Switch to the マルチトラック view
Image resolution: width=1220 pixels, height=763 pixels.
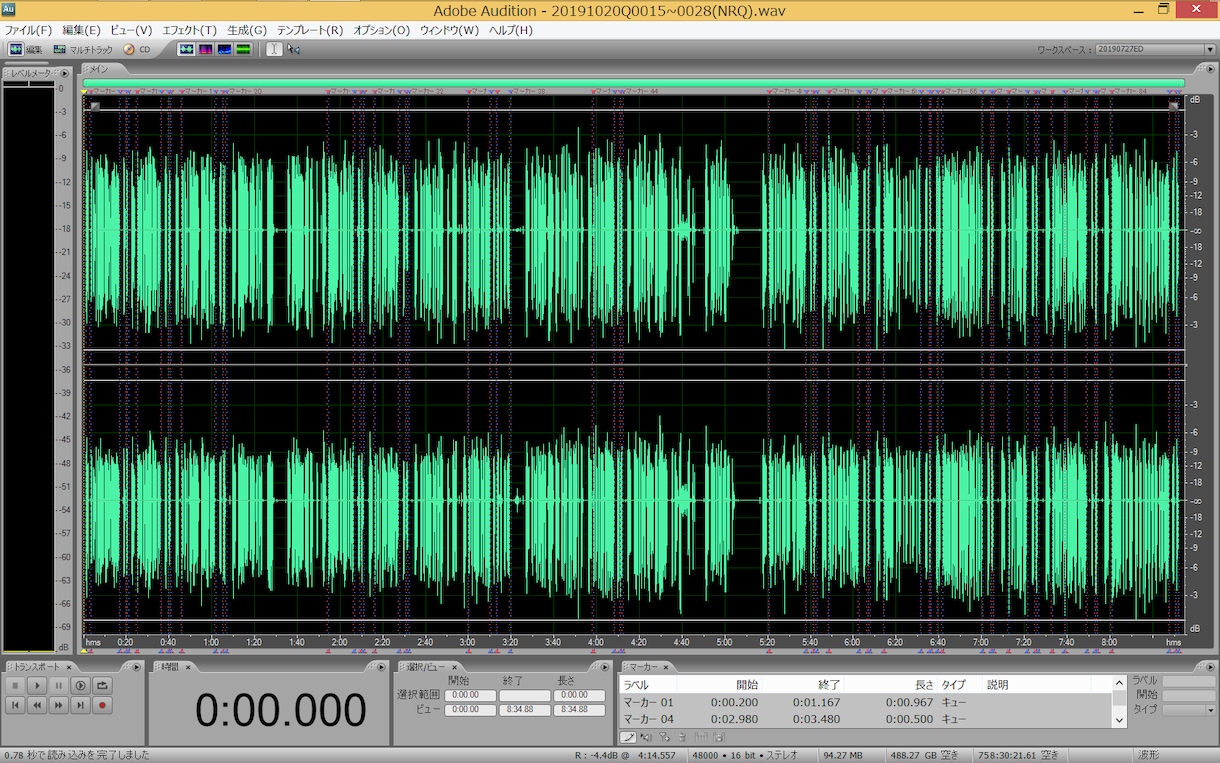point(83,49)
